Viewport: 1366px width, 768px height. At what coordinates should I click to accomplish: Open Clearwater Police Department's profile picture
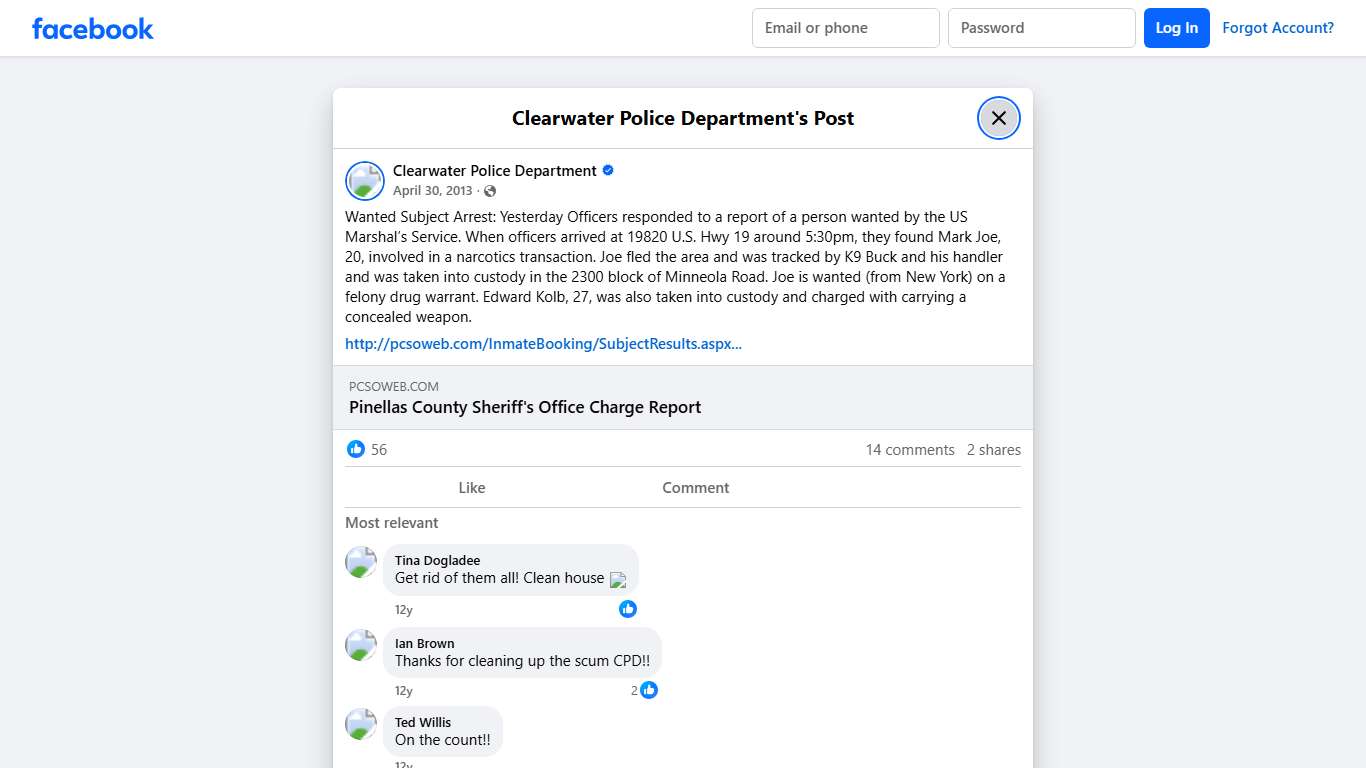[364, 181]
